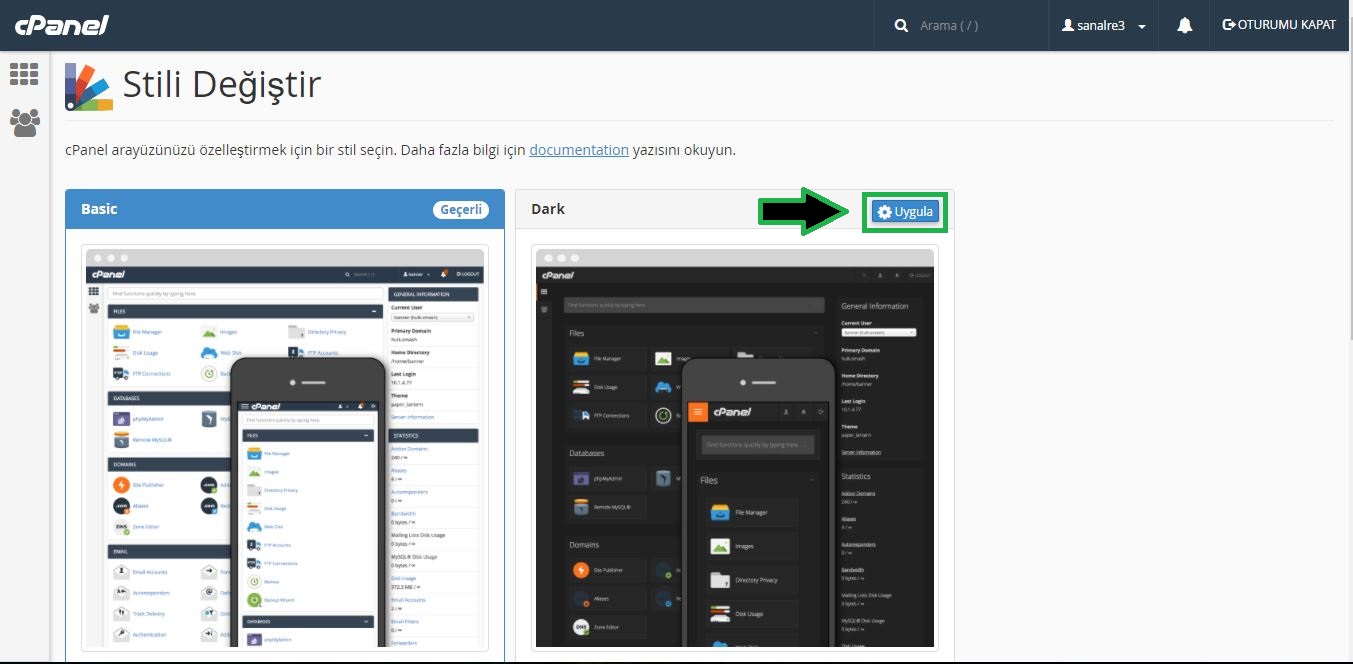
Task: Open the notifications bell
Action: [1185, 25]
